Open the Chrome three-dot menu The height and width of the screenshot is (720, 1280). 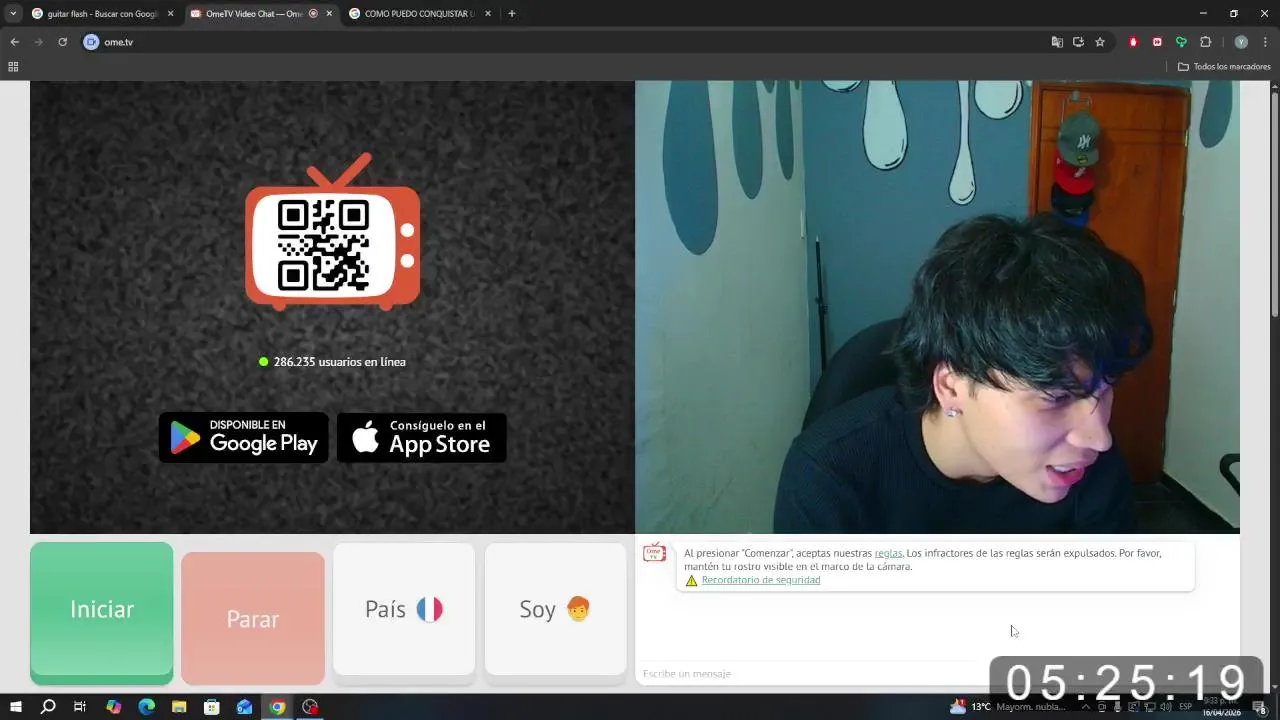1265,42
